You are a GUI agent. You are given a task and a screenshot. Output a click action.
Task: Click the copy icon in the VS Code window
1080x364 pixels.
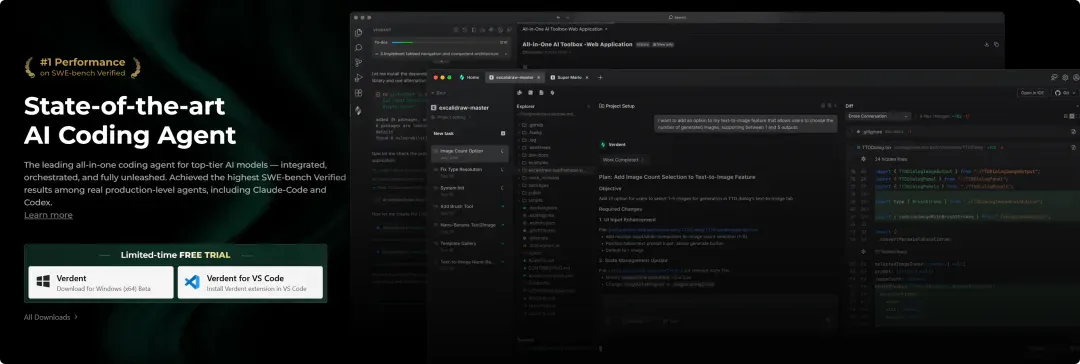(996, 44)
